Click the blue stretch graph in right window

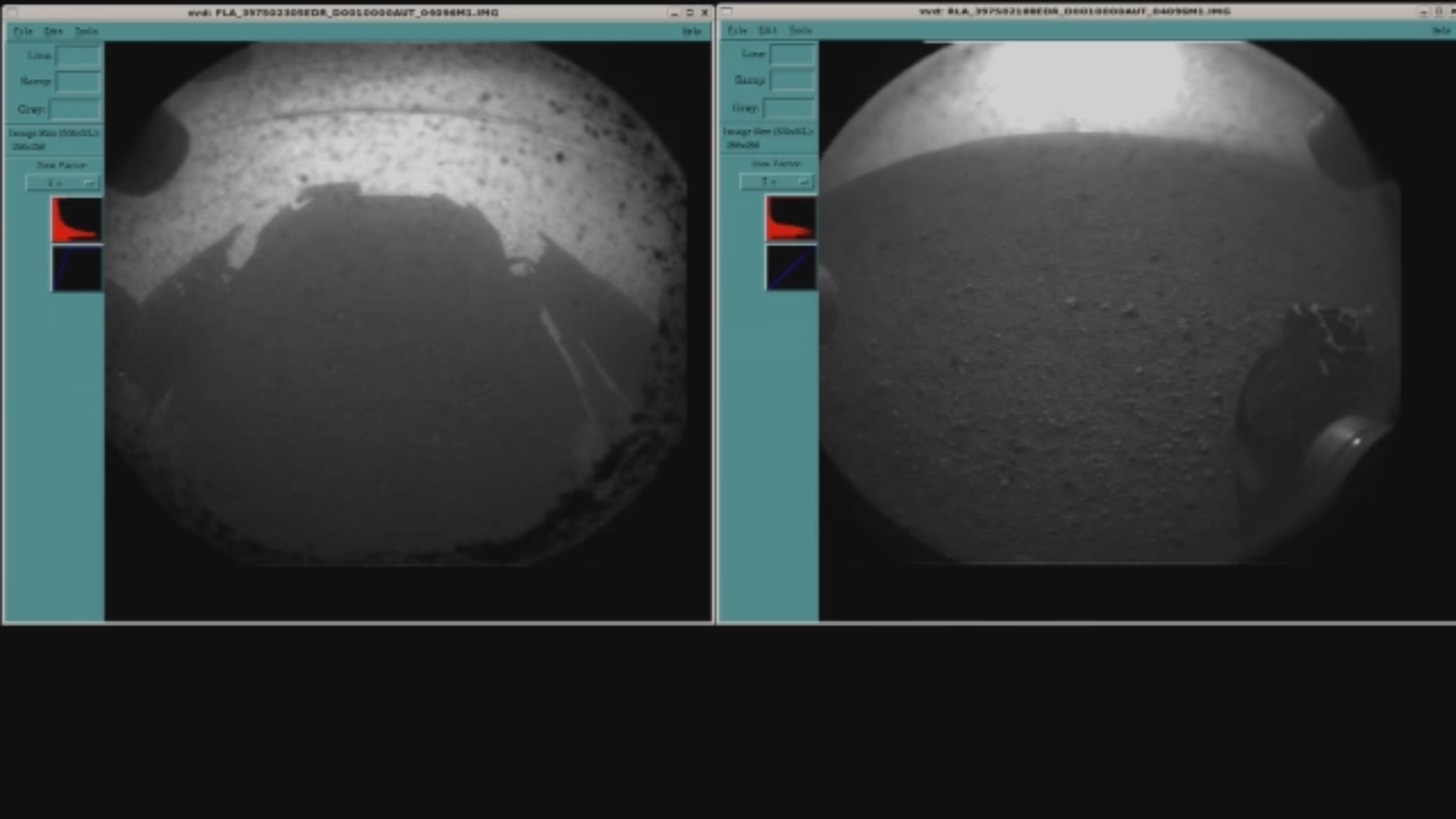pyautogui.click(x=791, y=267)
